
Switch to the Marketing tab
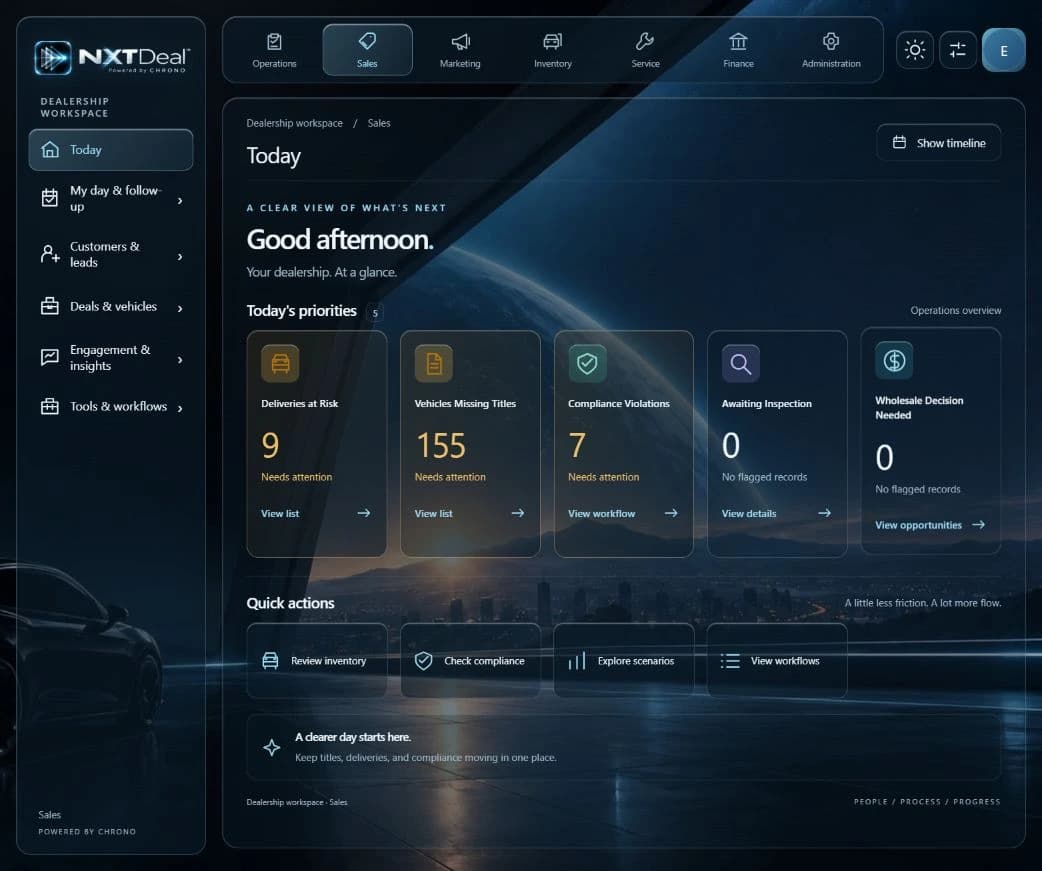point(460,50)
